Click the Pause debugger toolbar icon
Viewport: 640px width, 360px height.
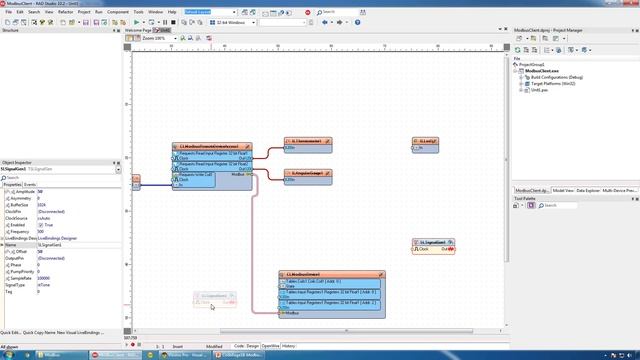point(165,22)
